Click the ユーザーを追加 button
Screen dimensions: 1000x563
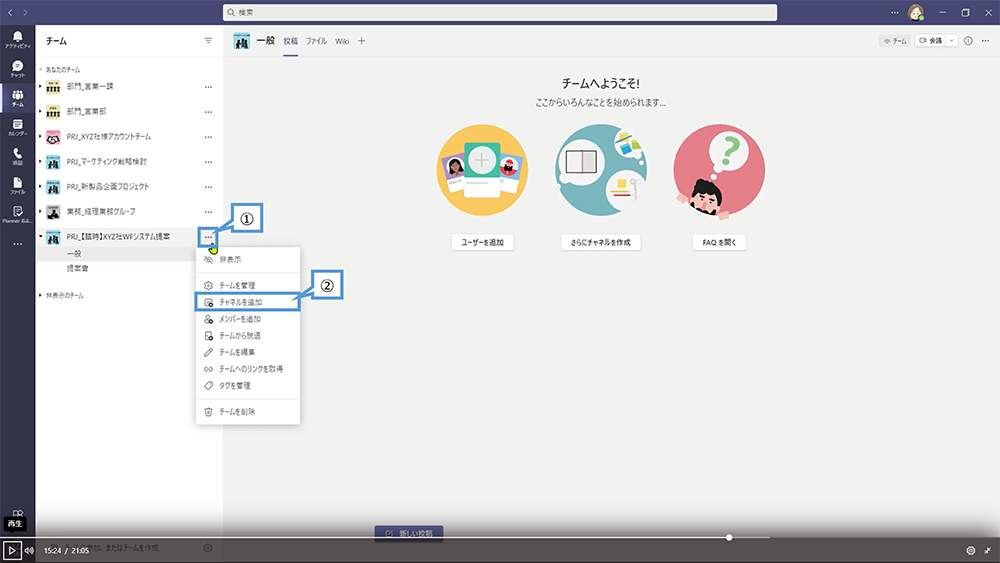(482, 243)
